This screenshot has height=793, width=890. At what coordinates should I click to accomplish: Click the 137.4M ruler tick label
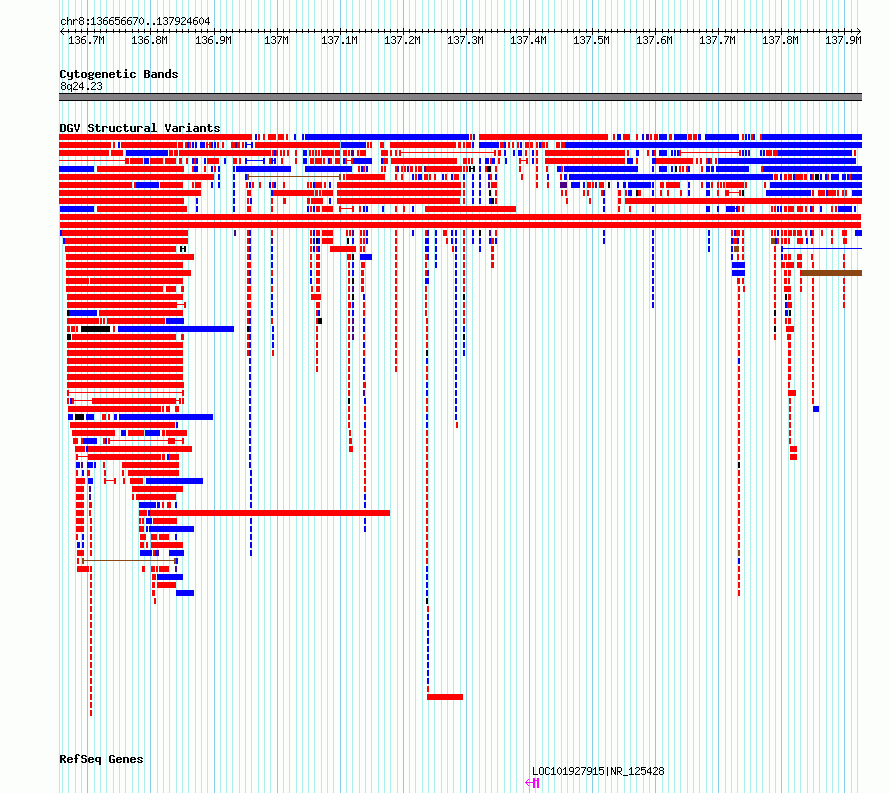[x=528, y=40]
